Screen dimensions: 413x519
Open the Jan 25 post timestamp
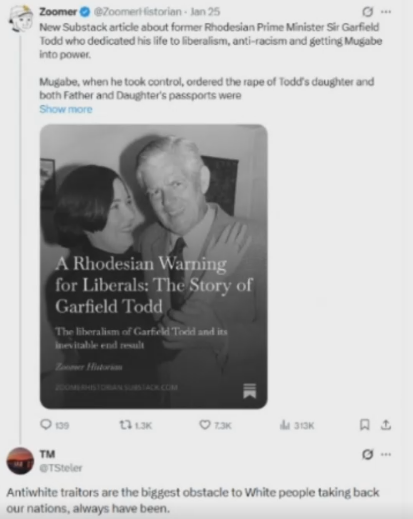point(205,12)
